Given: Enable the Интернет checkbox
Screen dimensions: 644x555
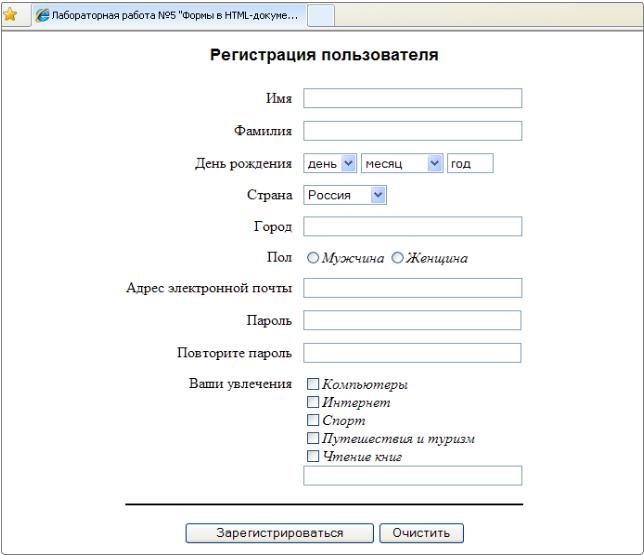Looking at the screenshot, I should 313,402.
